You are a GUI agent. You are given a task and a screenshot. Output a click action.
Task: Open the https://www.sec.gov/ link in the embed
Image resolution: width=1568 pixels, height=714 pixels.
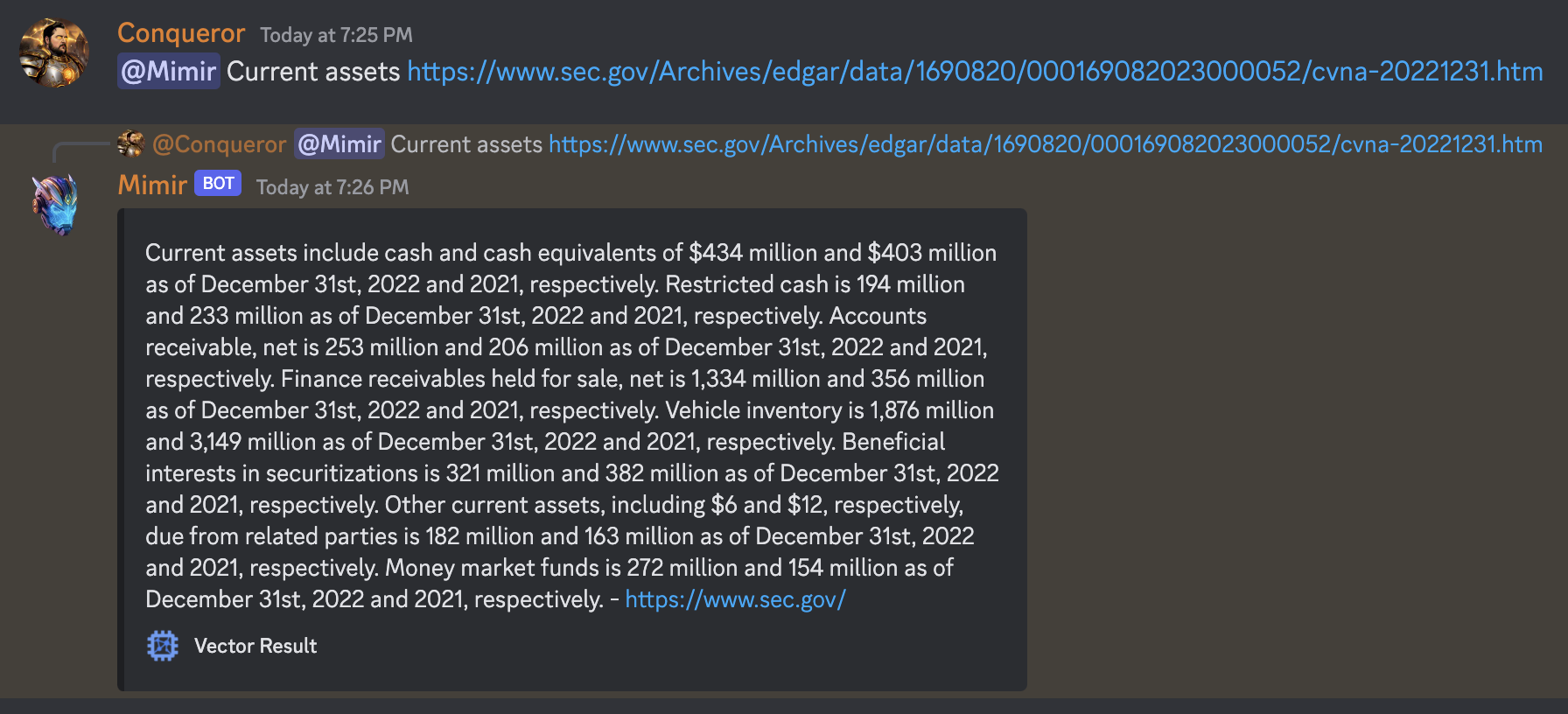(735, 599)
